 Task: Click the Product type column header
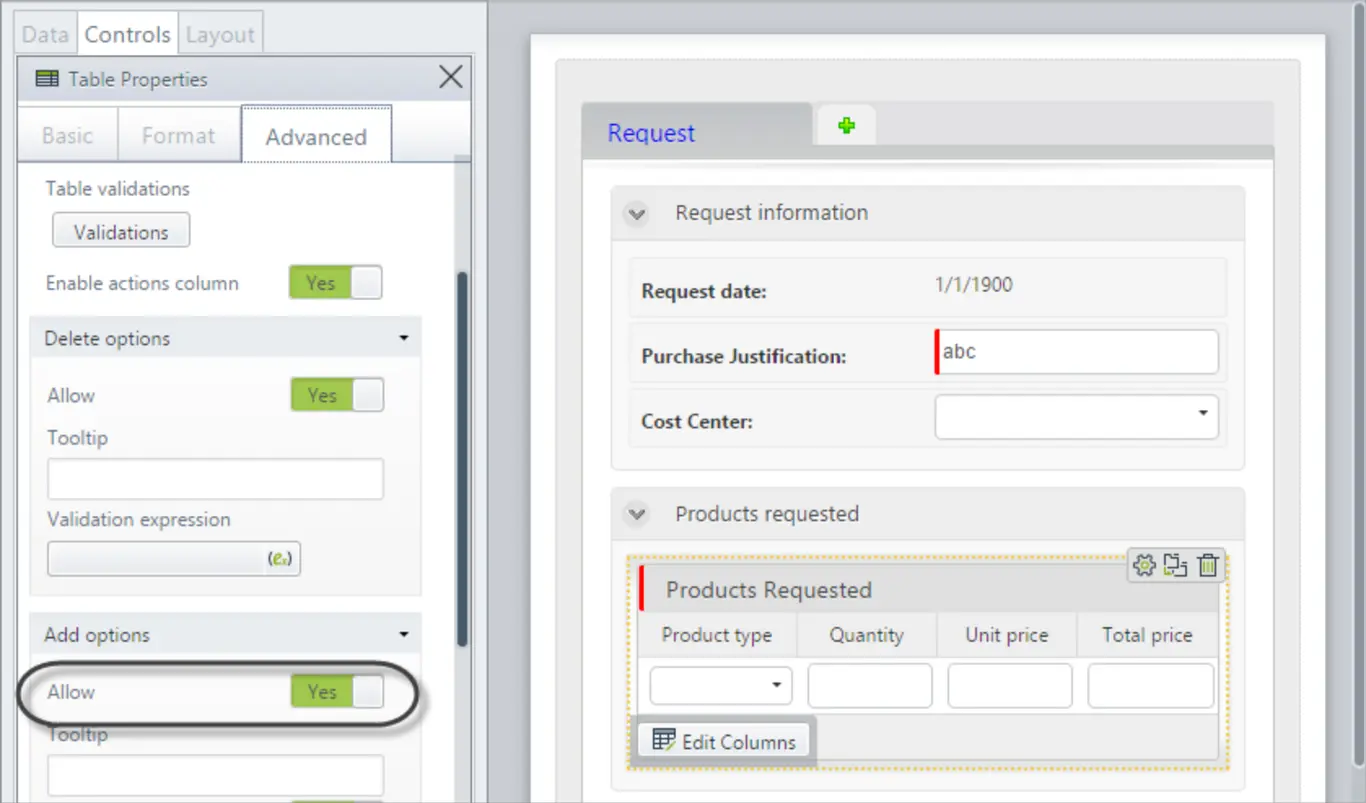717,635
